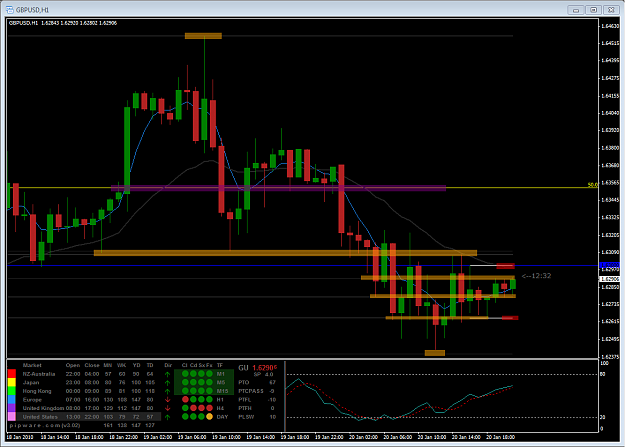Image resolution: width=625 pixels, height=447 pixels.
Task: Click the SP 4.0 spread value
Action: (263, 374)
